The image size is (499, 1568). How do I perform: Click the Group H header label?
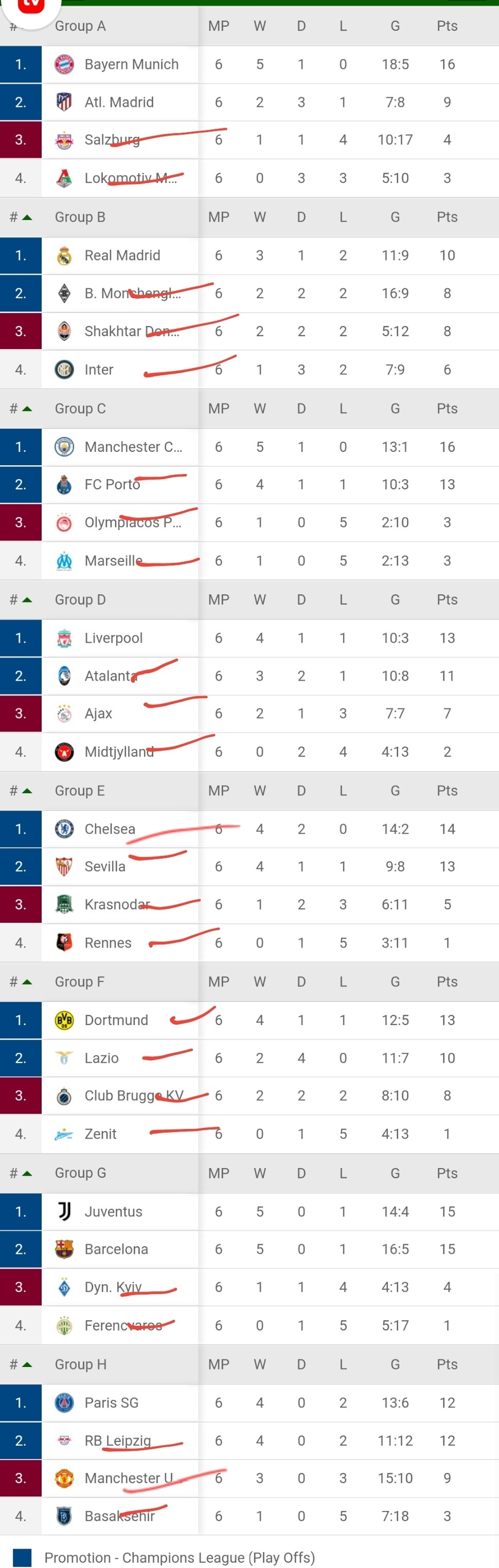tap(80, 1364)
